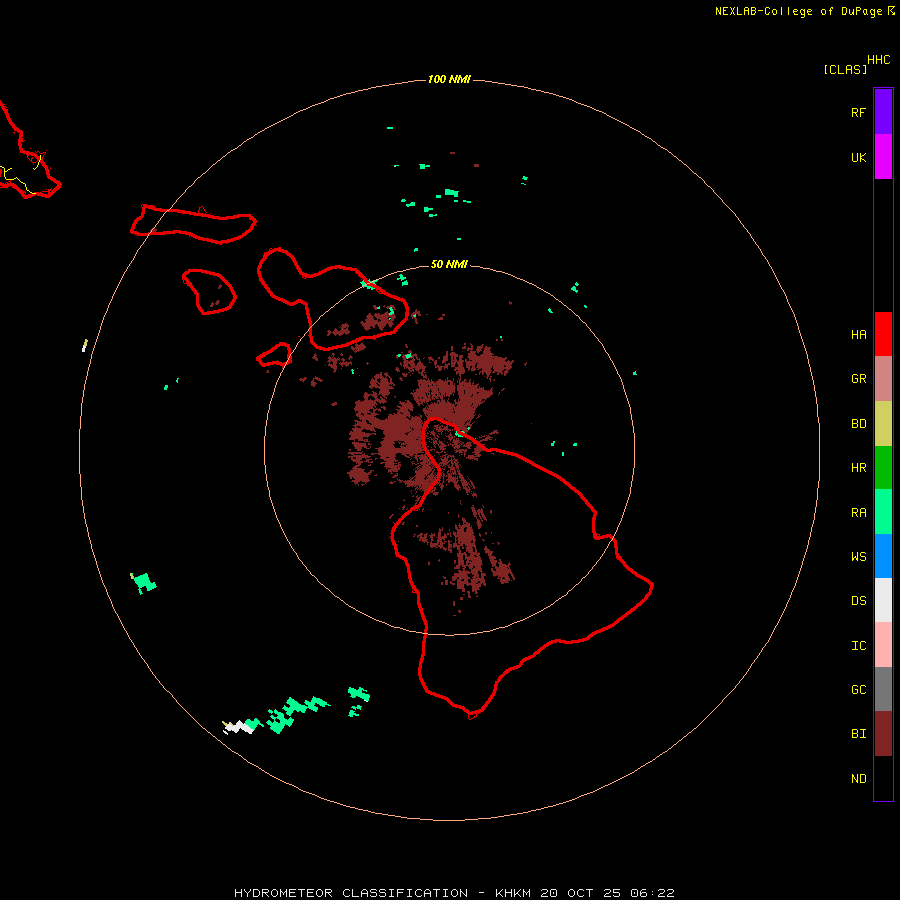Click the white dry-snow echo in the southwest
The image size is (900, 900).
pos(239,728)
